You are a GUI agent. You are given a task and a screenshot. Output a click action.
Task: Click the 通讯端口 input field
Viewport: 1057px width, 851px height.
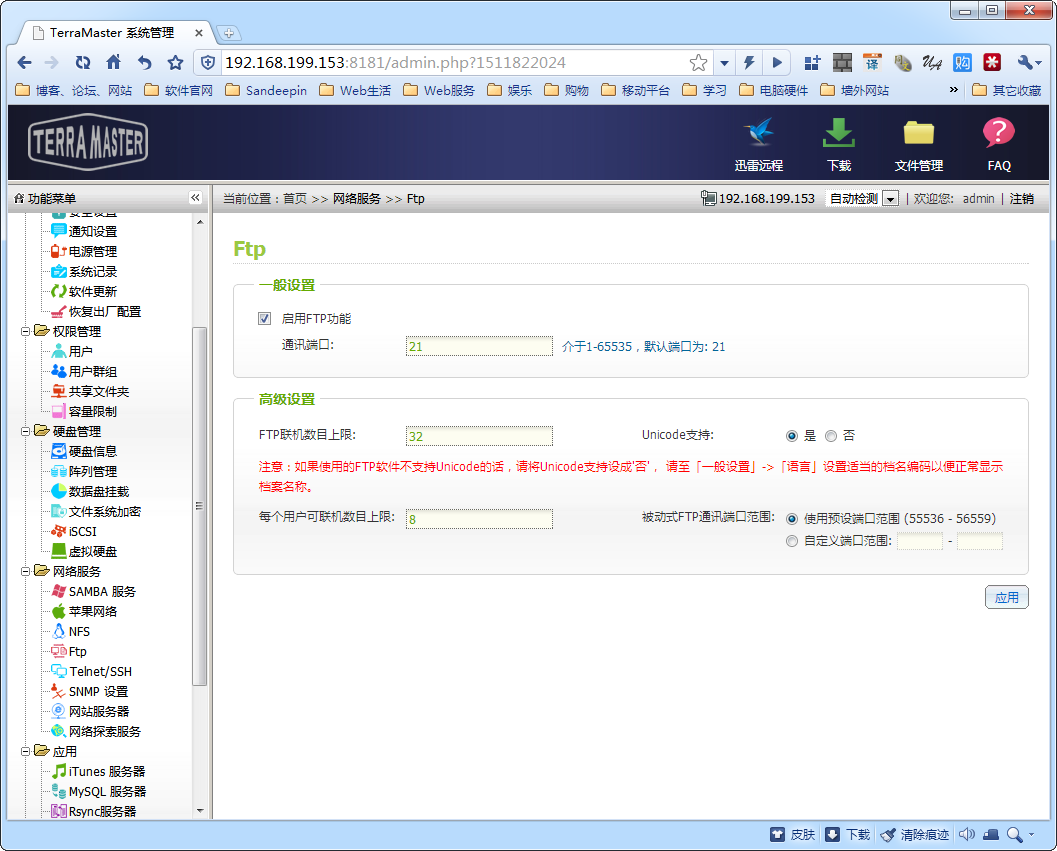click(479, 346)
